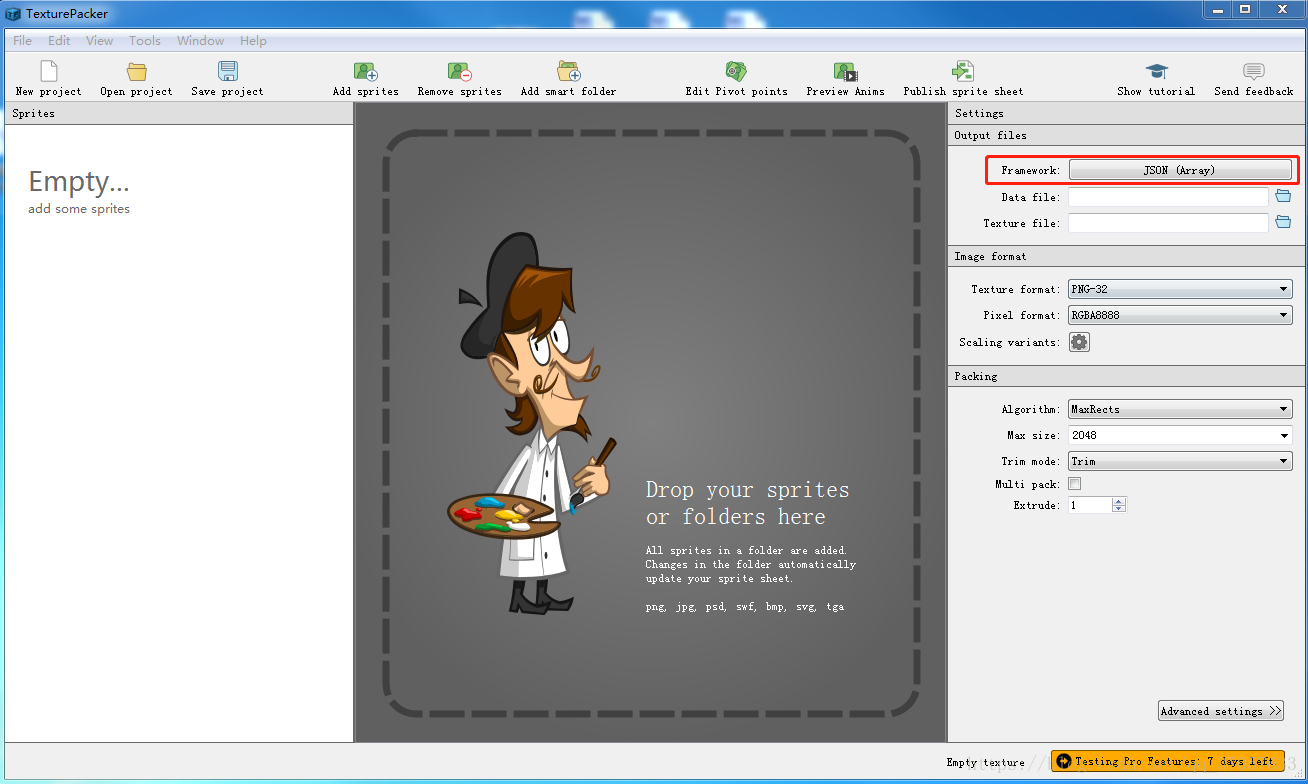Click the Extrude value field
Image resolution: width=1308 pixels, height=784 pixels.
tap(1090, 505)
